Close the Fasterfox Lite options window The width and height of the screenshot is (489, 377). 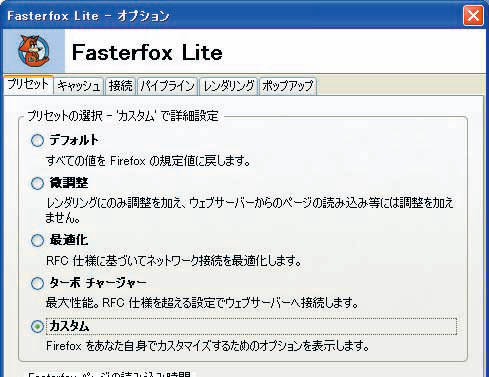pyautogui.click(x=473, y=16)
